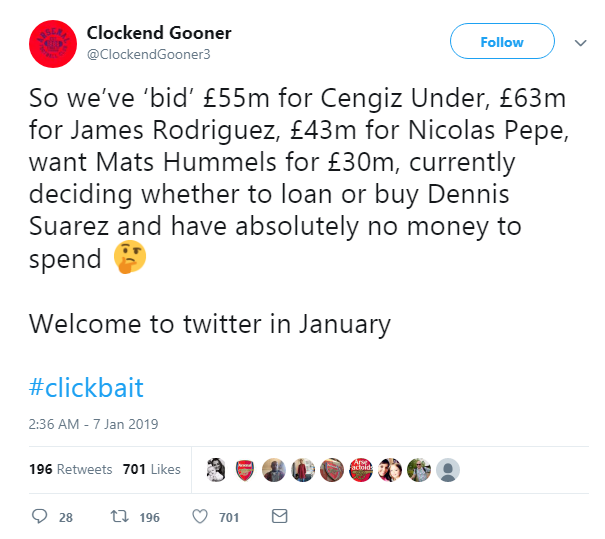Click the default grey silhouette liker avatar
The height and width of the screenshot is (539, 605).
(x=449, y=469)
